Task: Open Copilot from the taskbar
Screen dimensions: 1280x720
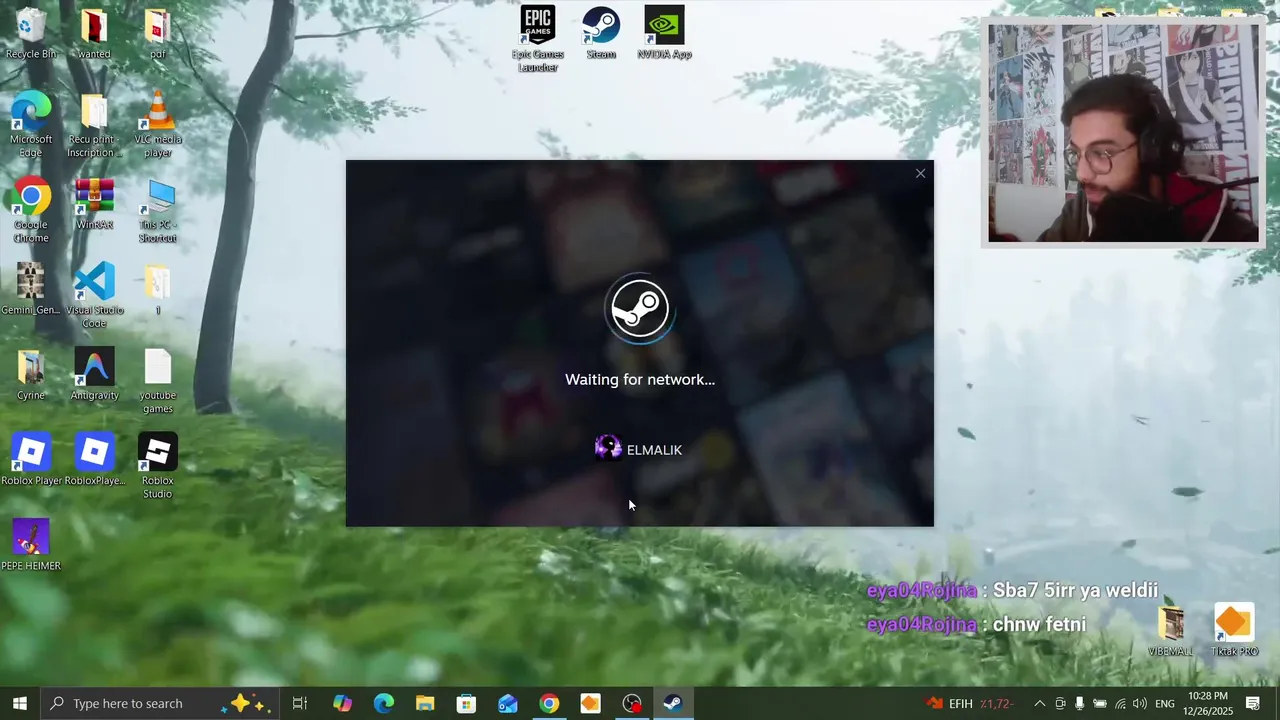Action: (342, 703)
